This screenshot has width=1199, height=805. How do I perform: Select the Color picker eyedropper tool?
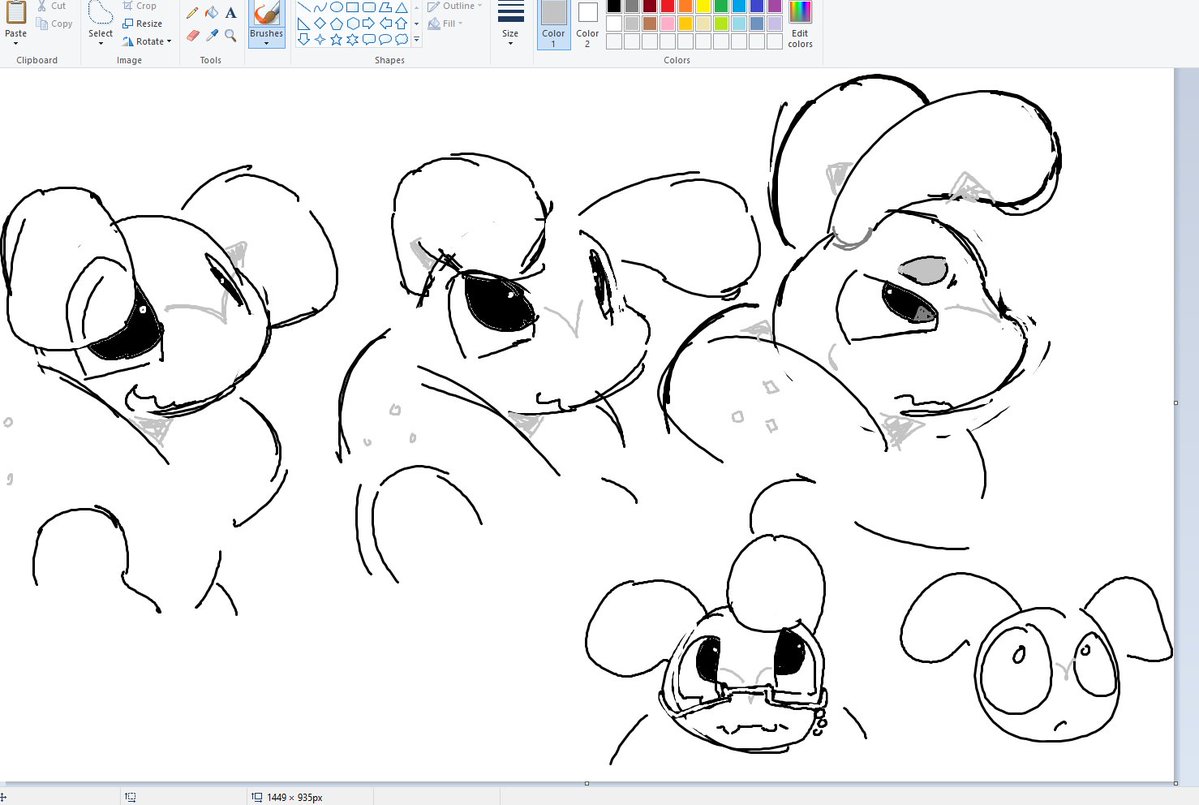tap(212, 35)
